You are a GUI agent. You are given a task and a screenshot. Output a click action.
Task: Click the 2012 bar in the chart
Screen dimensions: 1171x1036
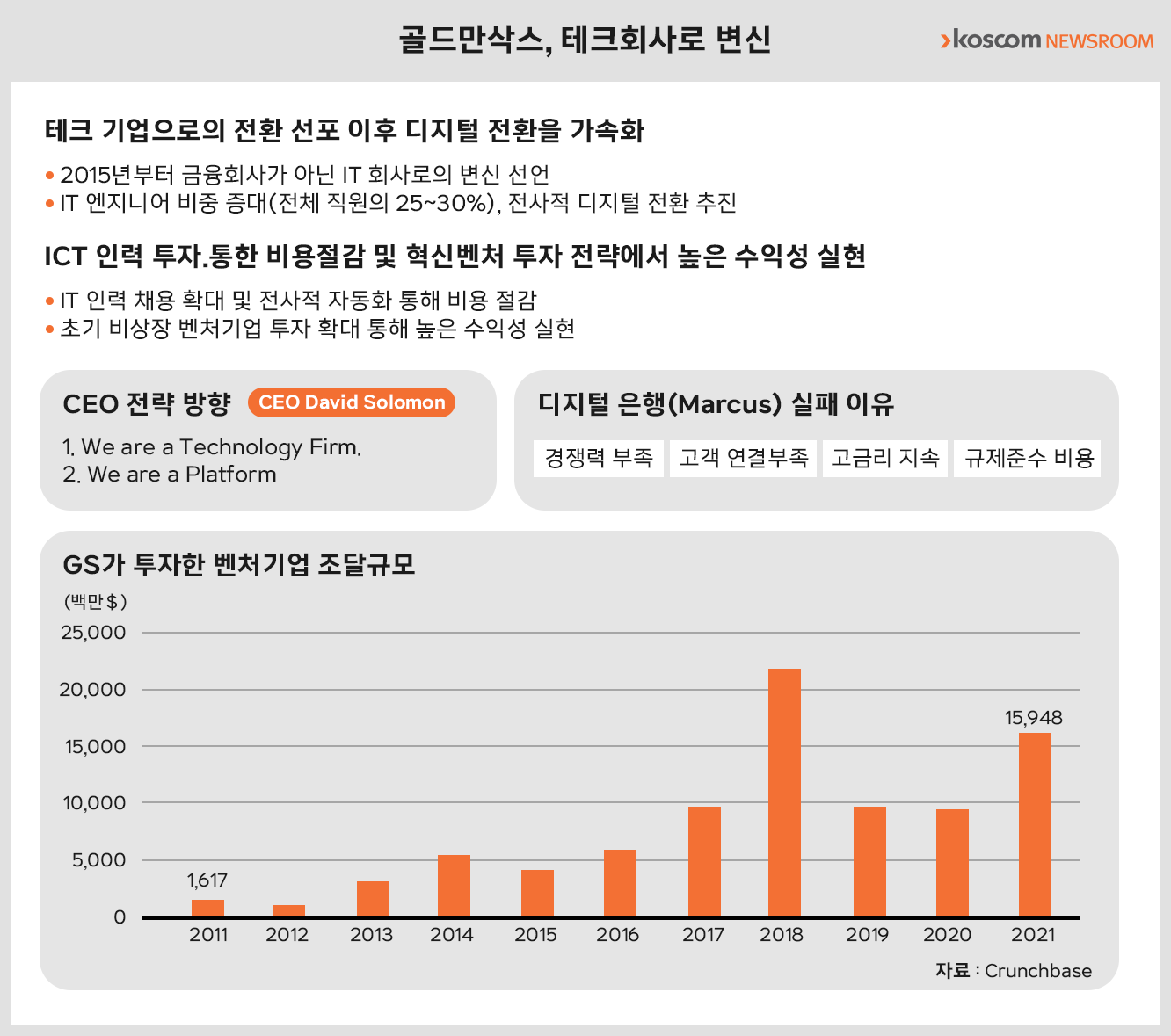point(288,911)
